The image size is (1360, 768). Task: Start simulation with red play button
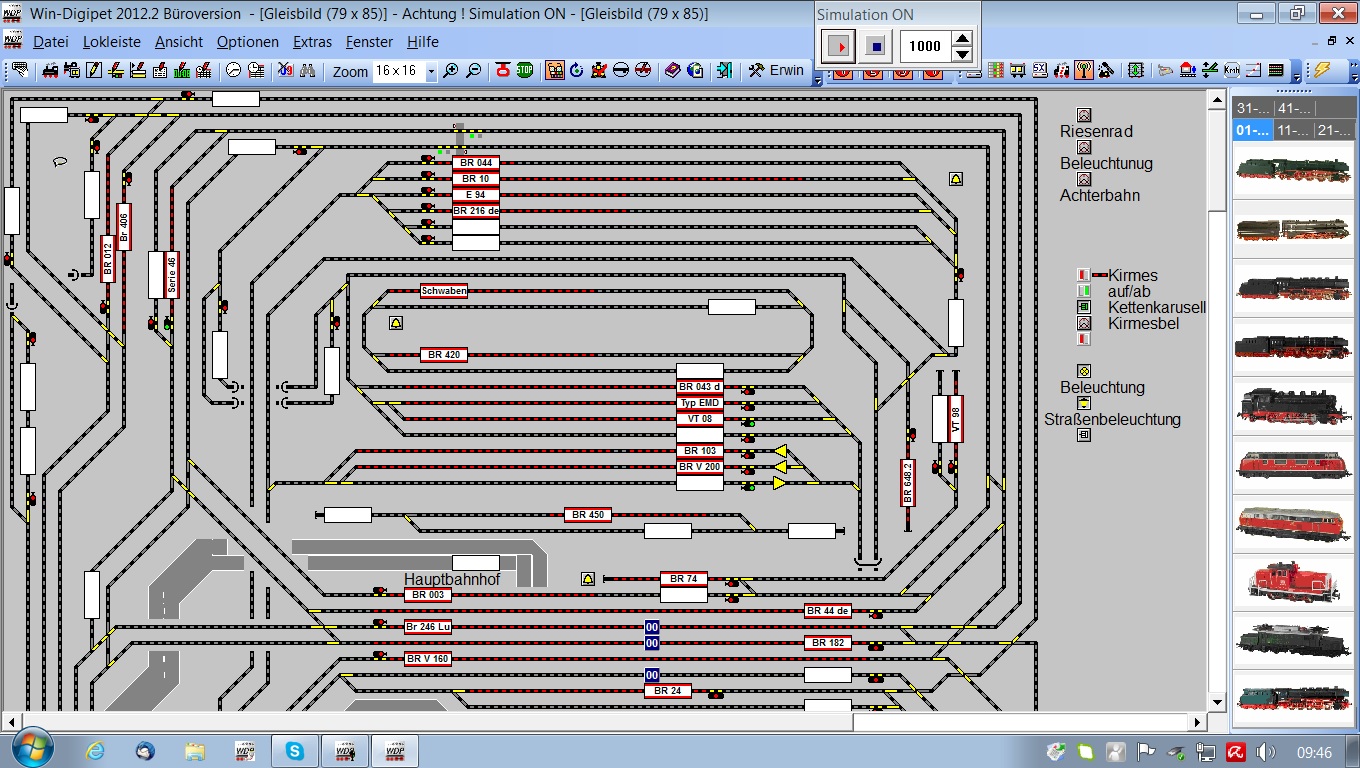[x=839, y=46]
